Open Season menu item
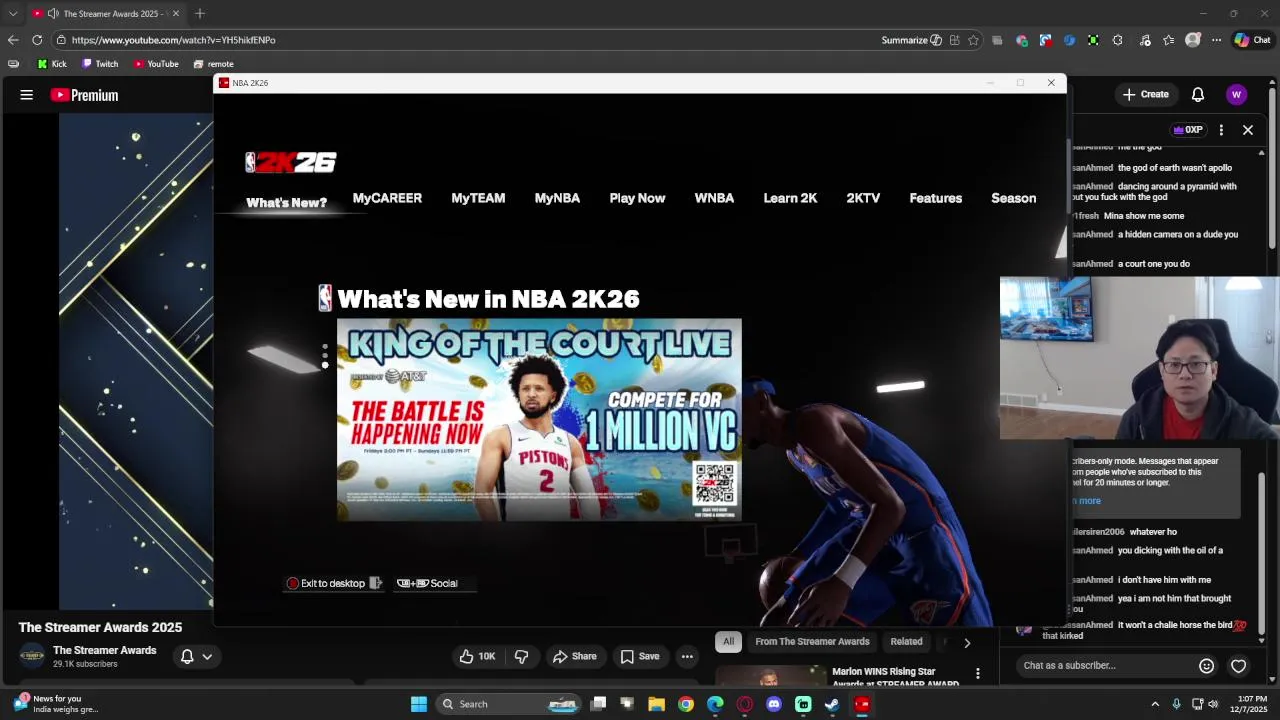The width and height of the screenshot is (1280, 720). point(1013,198)
